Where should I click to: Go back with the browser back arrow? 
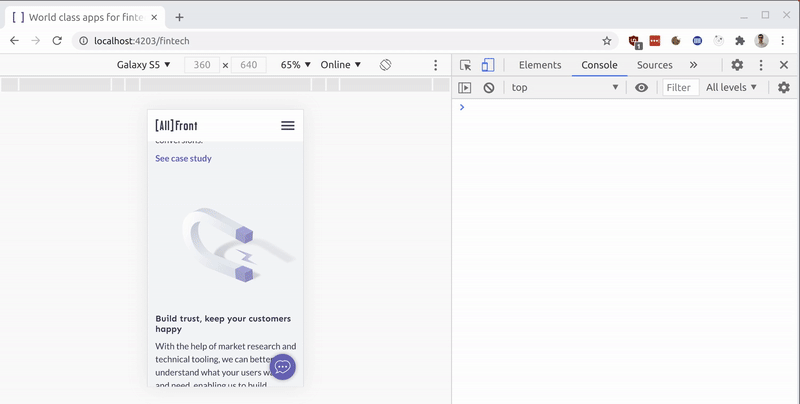14,41
